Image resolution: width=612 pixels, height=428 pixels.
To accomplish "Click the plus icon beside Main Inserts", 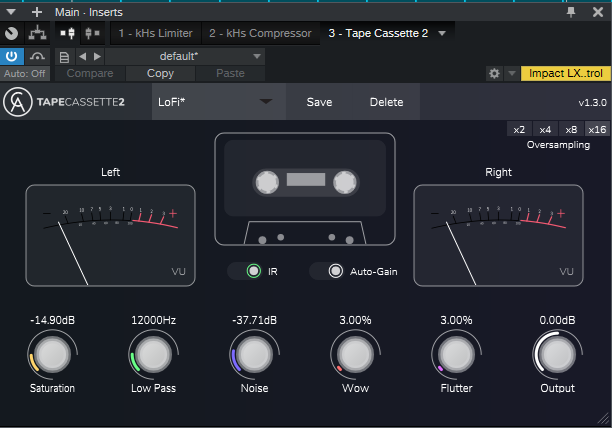I will point(37,11).
